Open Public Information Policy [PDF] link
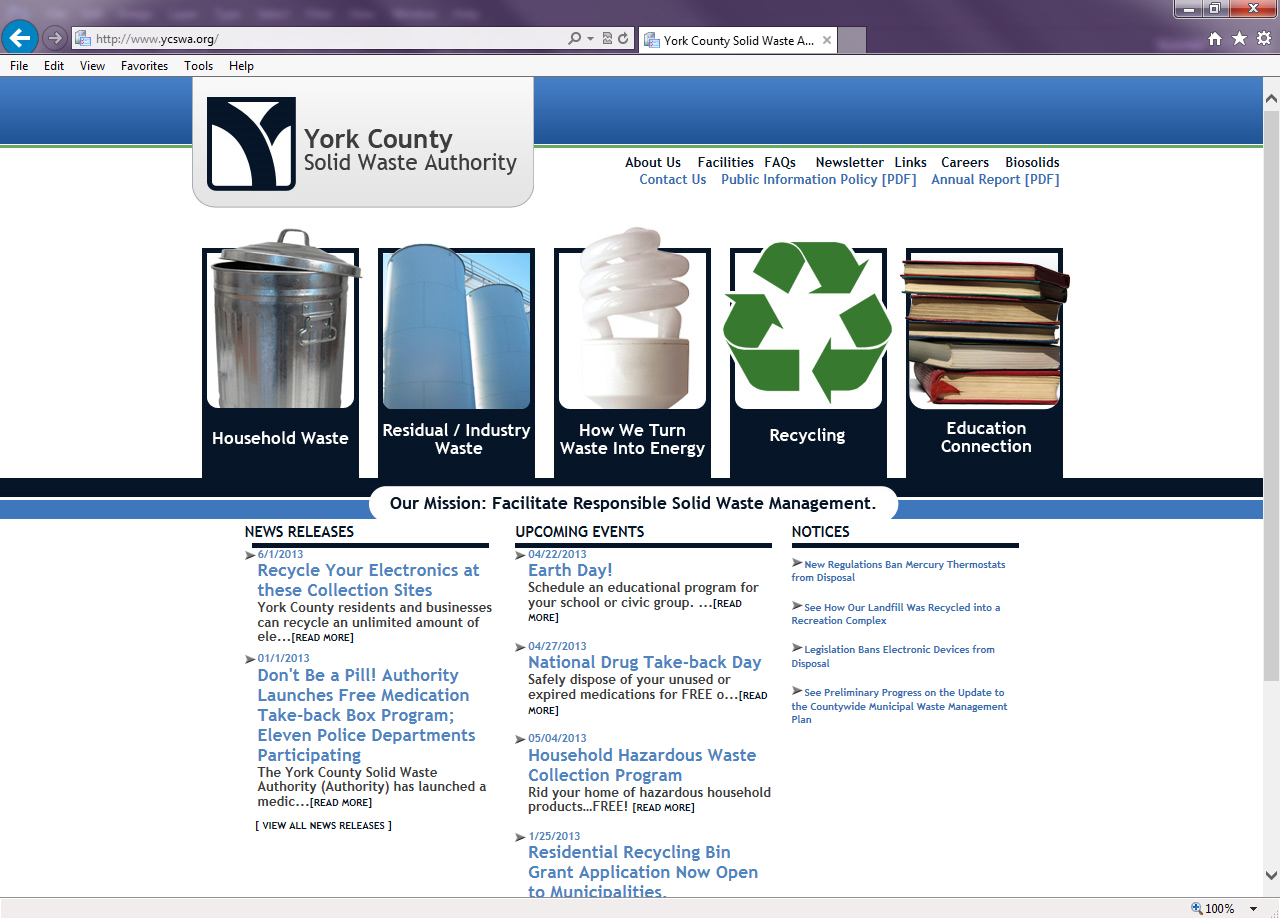The height and width of the screenshot is (918, 1280). pyautogui.click(x=819, y=180)
